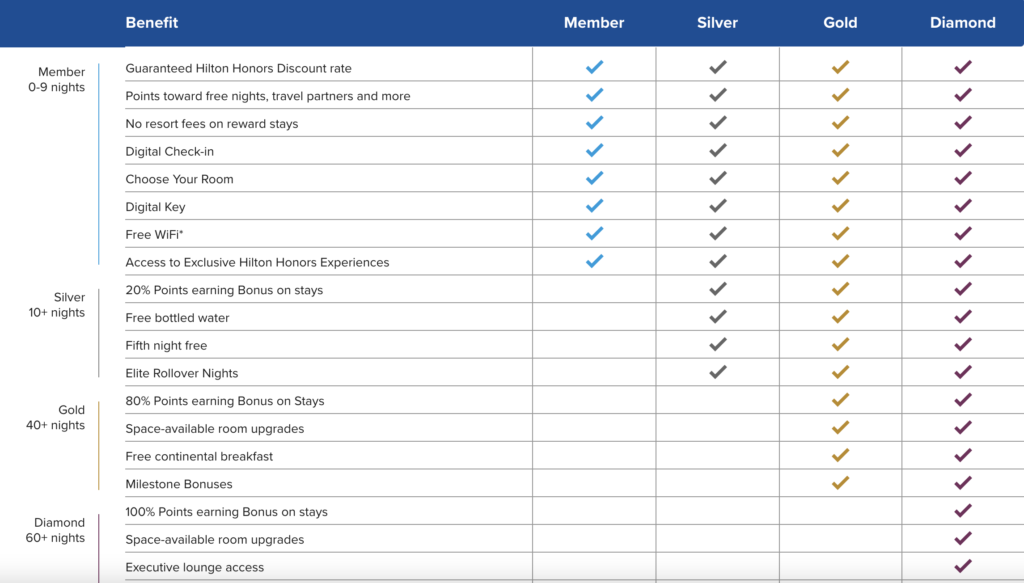This screenshot has height=583, width=1024.
Task: Select the Diamond column header
Action: click(x=963, y=23)
